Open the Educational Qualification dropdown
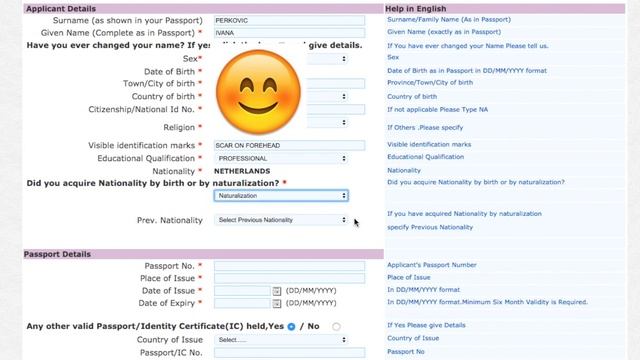Viewport: 640px width, 360px height. (x=281, y=158)
